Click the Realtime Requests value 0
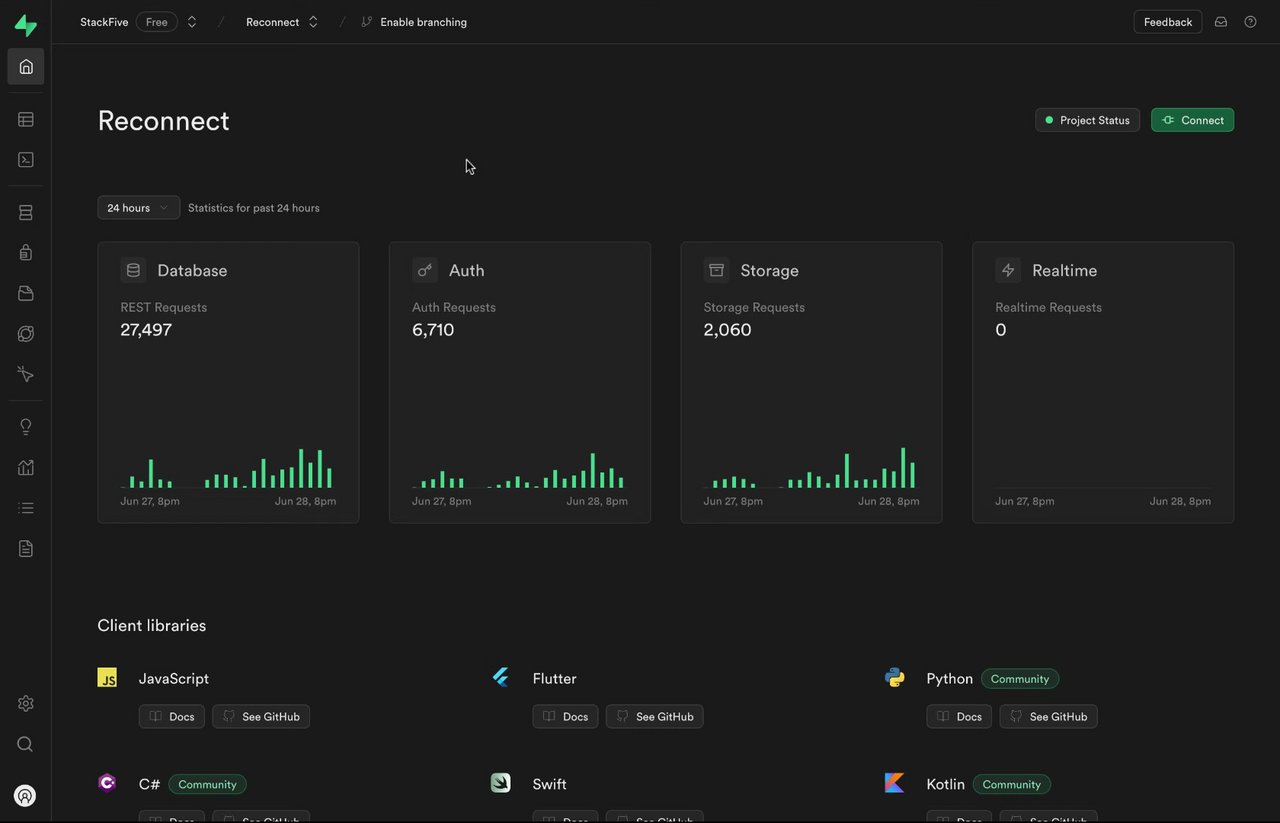 click(x=1001, y=330)
